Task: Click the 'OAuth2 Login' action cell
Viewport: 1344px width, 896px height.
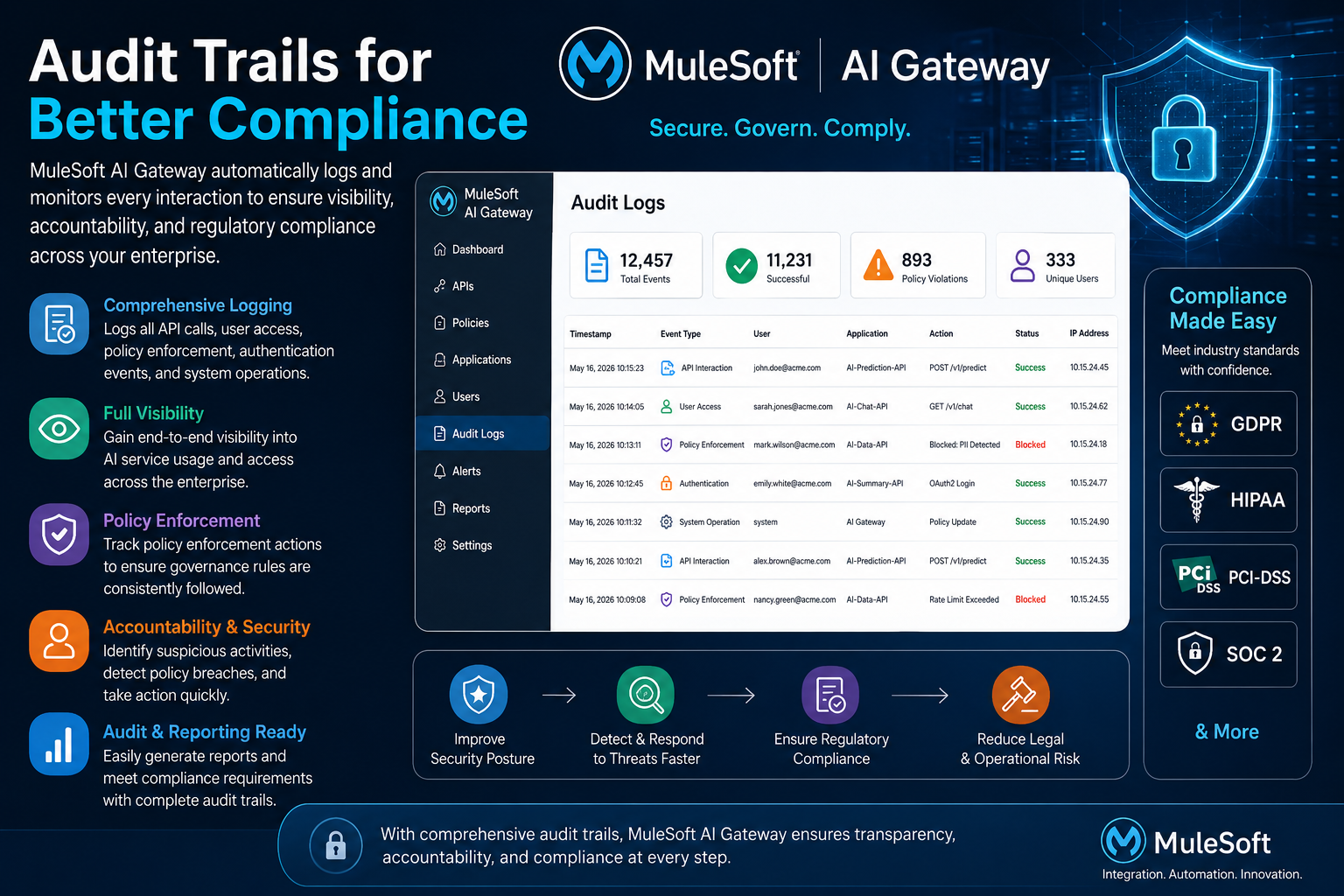Action: [952, 483]
